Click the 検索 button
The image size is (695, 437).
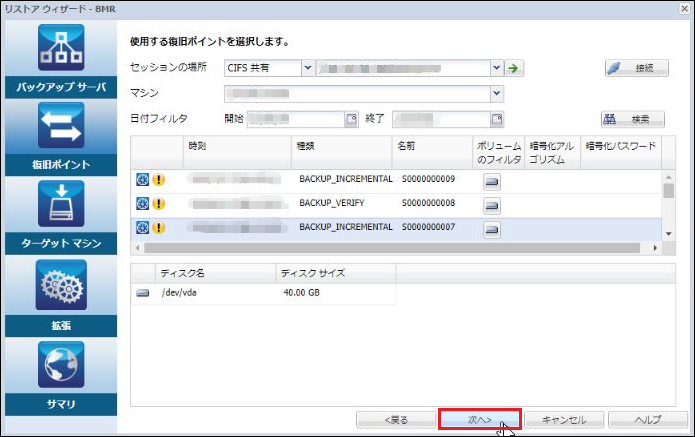point(633,119)
